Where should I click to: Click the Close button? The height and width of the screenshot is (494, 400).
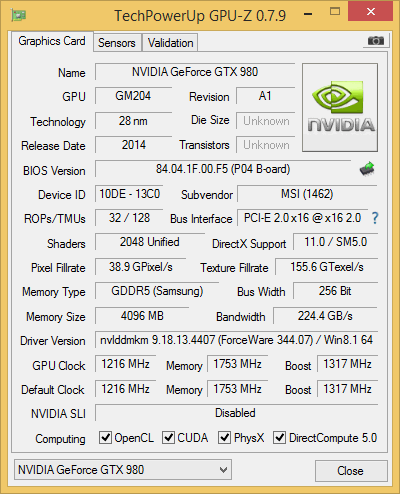(x=351, y=471)
